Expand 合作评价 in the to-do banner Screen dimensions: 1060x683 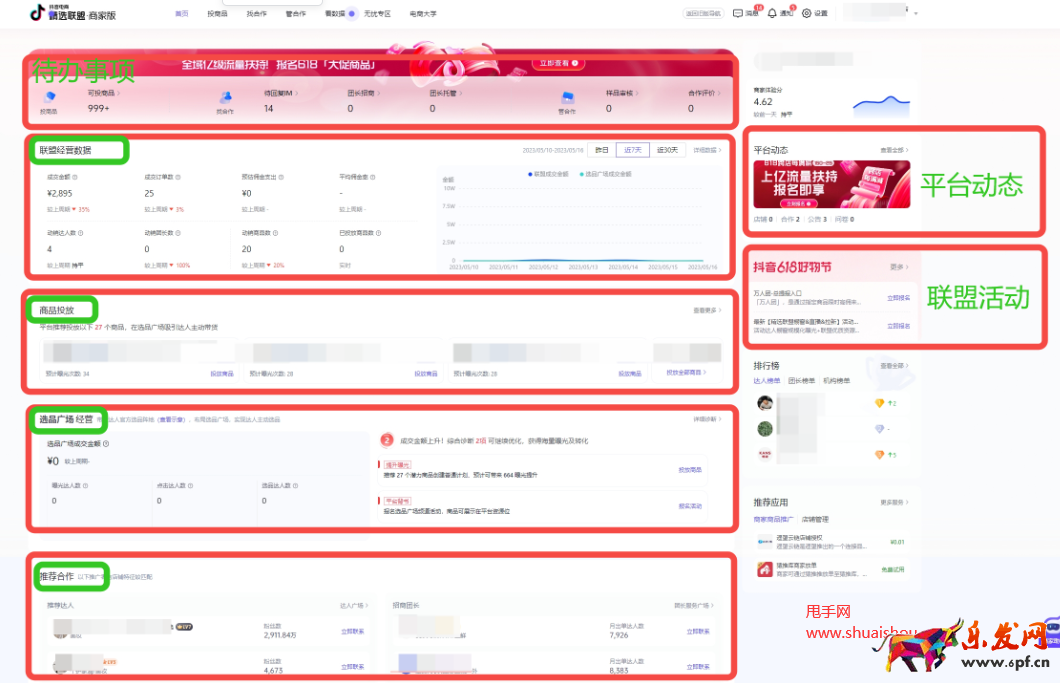pyautogui.click(x=704, y=93)
